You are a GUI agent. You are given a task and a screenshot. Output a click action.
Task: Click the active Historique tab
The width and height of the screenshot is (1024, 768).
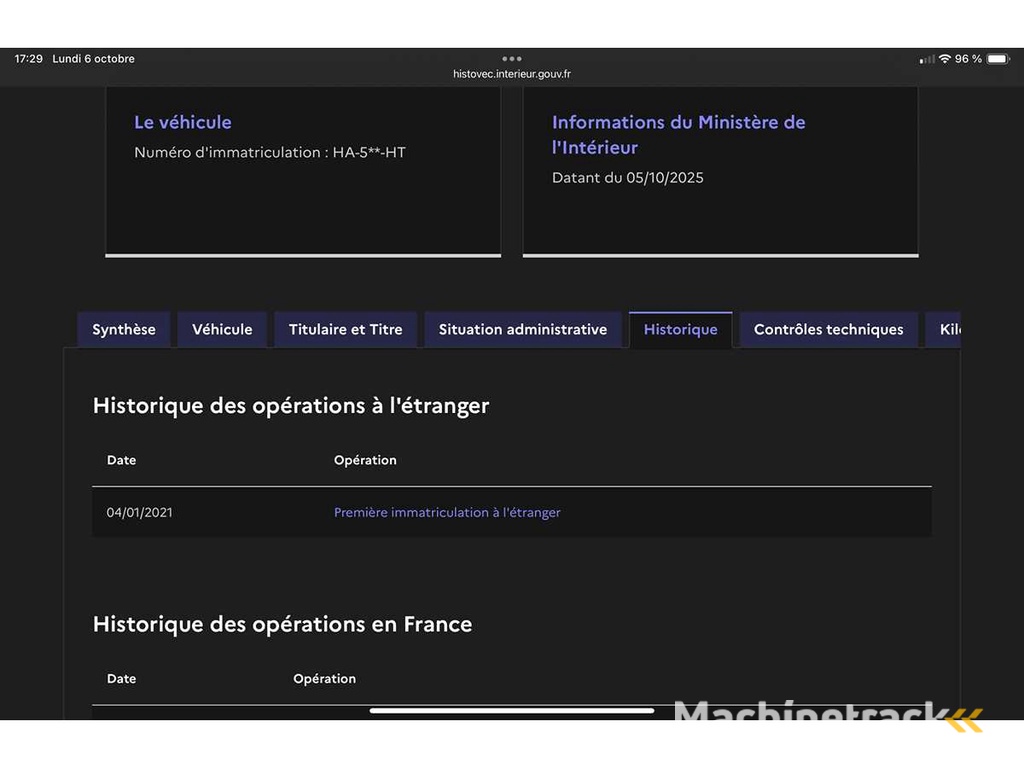point(680,330)
